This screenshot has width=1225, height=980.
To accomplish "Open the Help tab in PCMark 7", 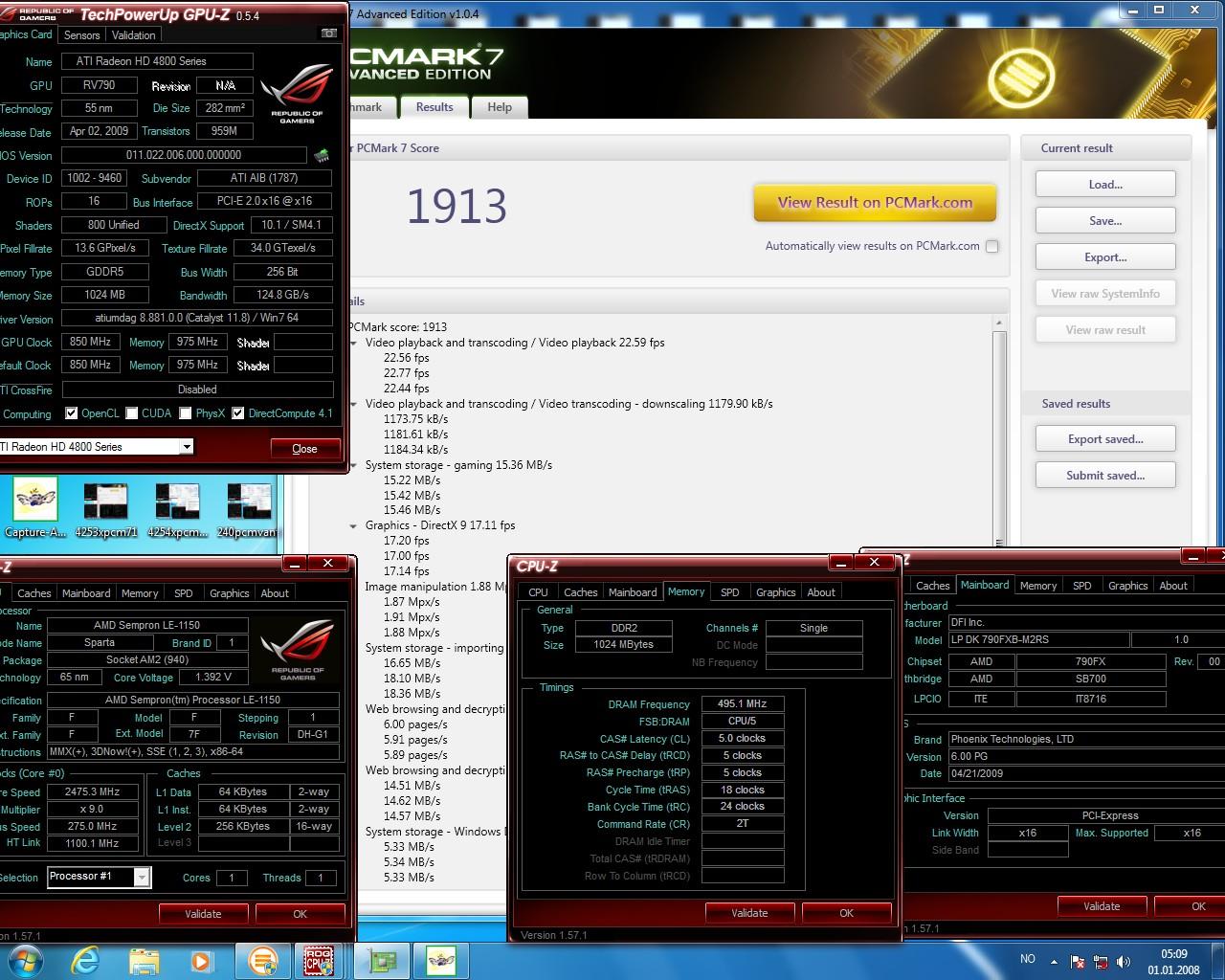I will click(500, 107).
